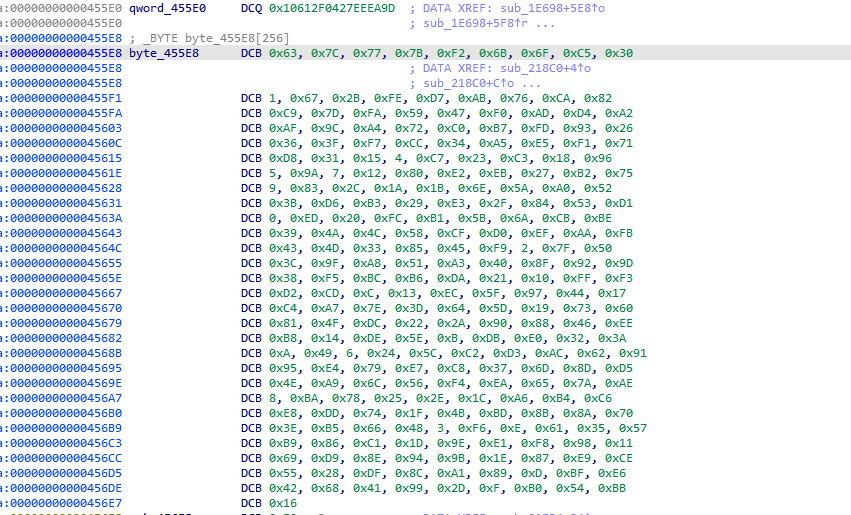Select address 0000000000045631
The width and height of the screenshot is (851, 515).
(66, 204)
